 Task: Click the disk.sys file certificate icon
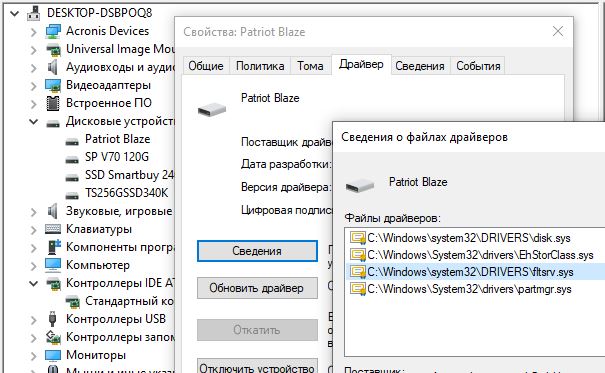tap(358, 238)
